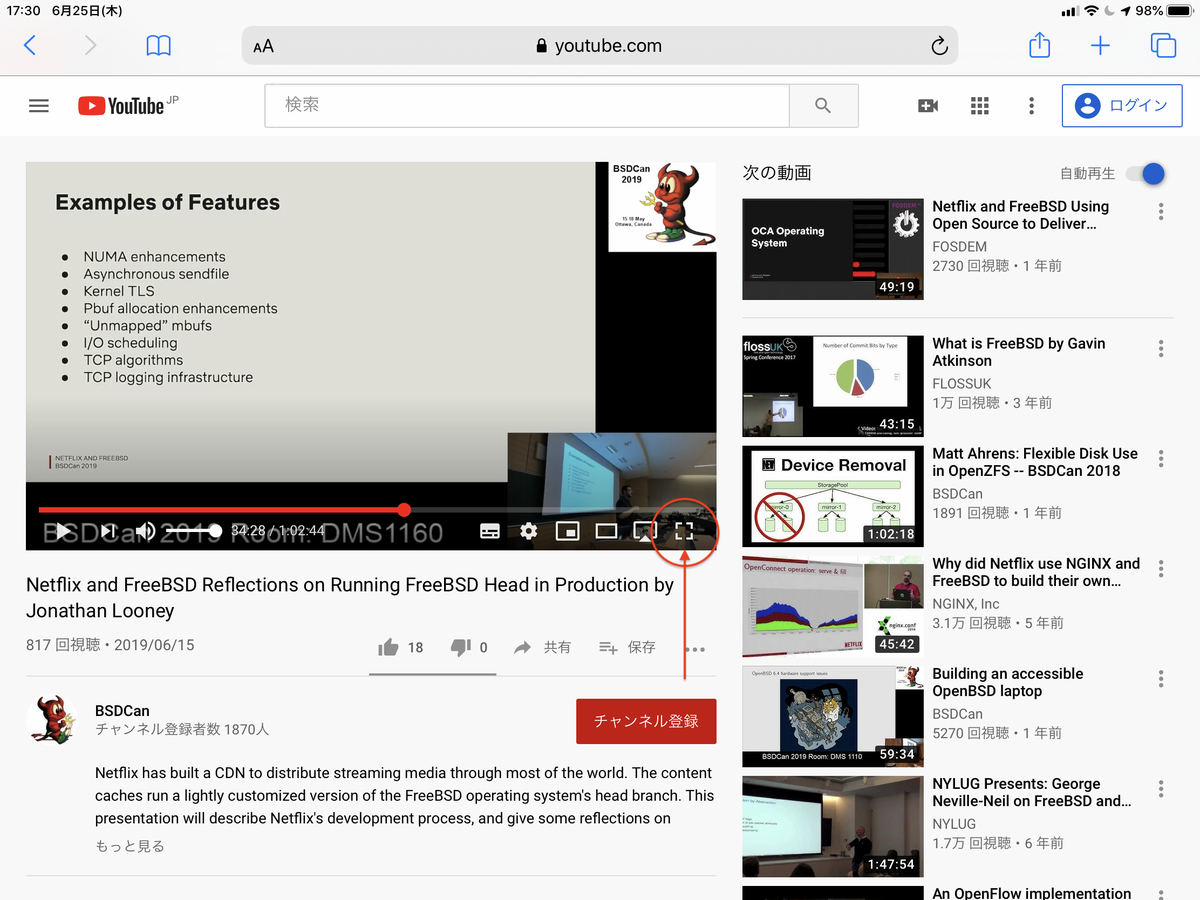Image resolution: width=1200 pixels, height=900 pixels.
Task: Open 'Why did Netflix use NGINX' title
Action: 1036,572
